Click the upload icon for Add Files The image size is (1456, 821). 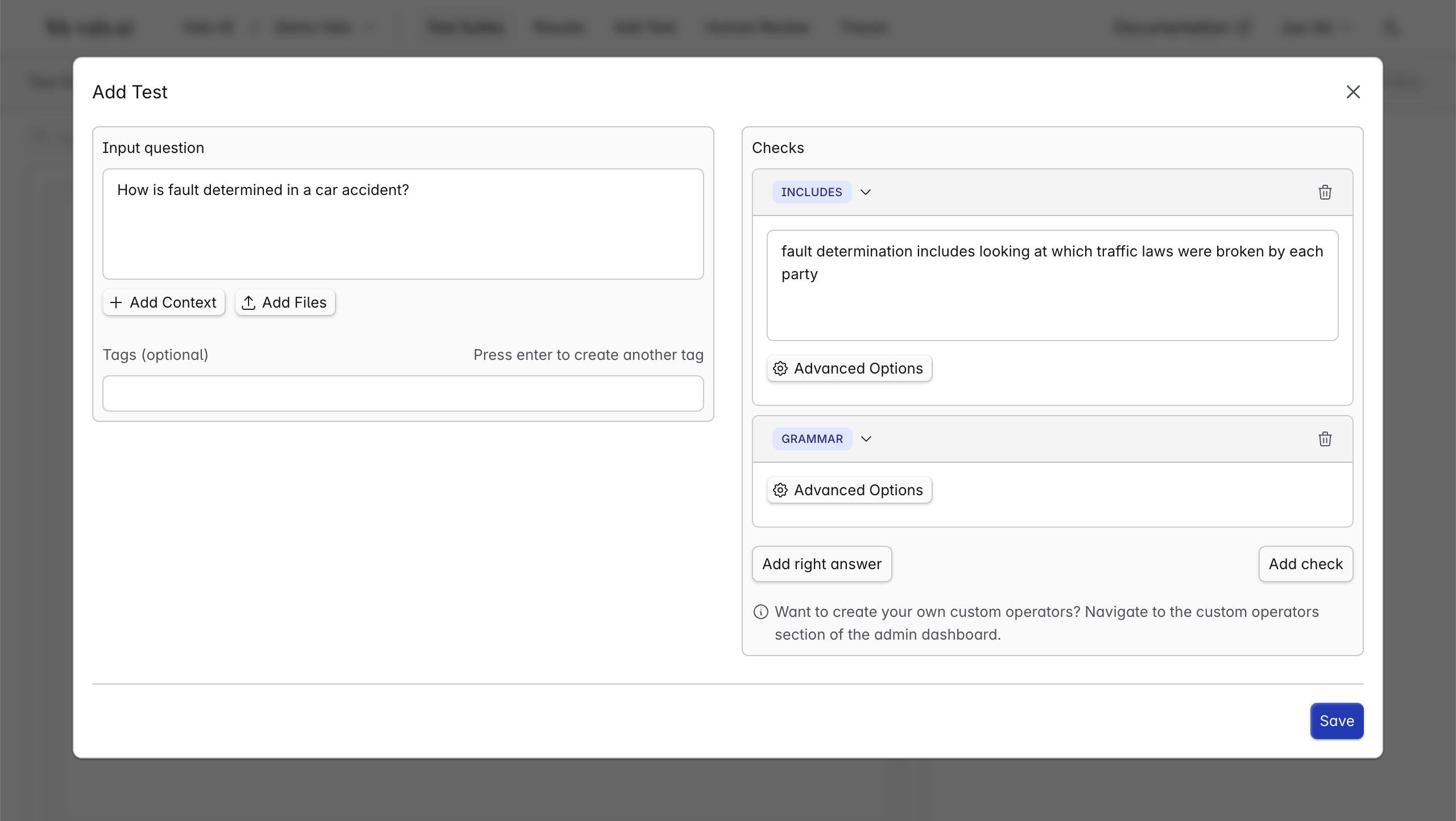click(249, 302)
